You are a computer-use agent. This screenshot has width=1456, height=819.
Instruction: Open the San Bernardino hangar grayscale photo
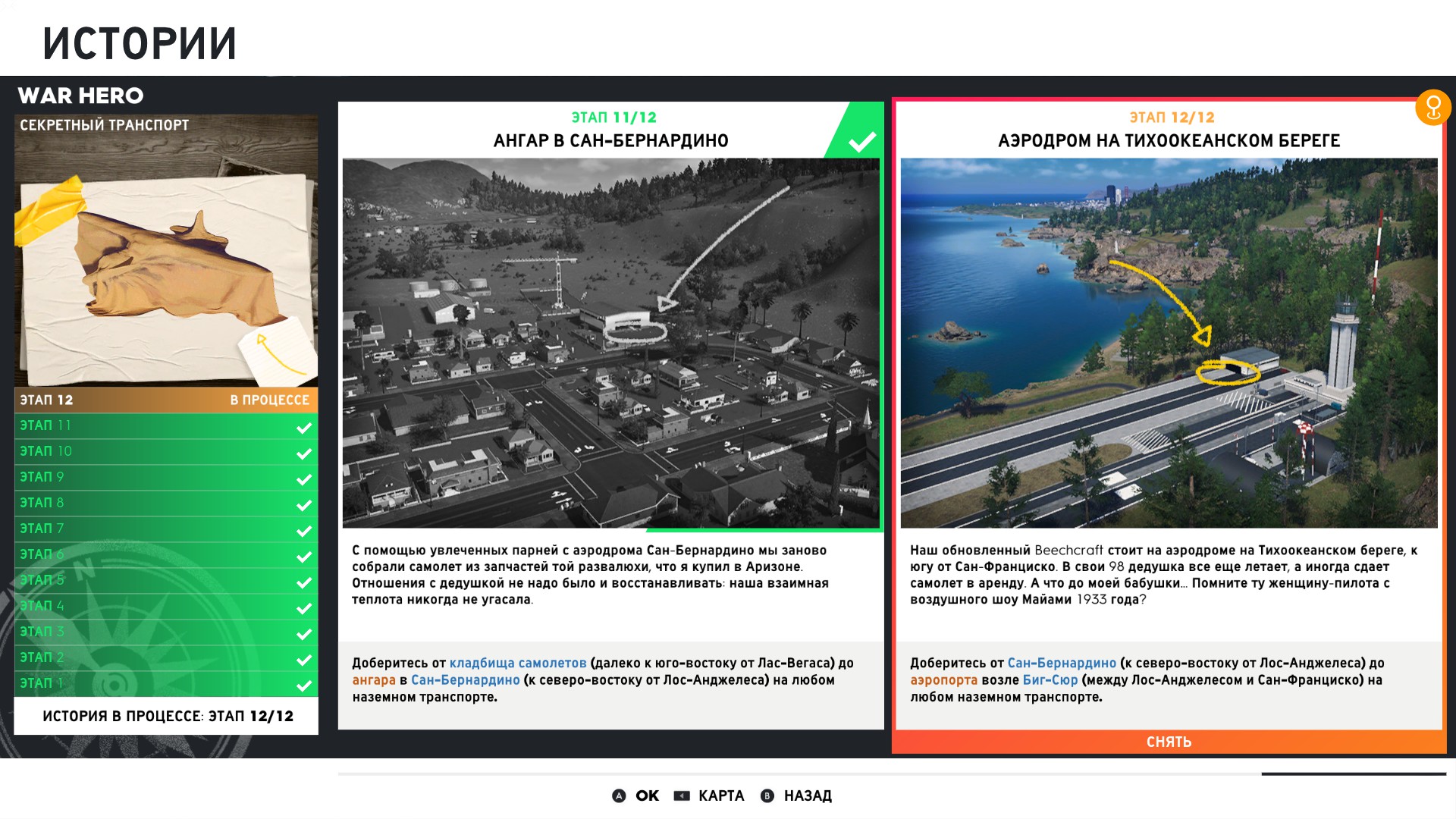tap(611, 343)
